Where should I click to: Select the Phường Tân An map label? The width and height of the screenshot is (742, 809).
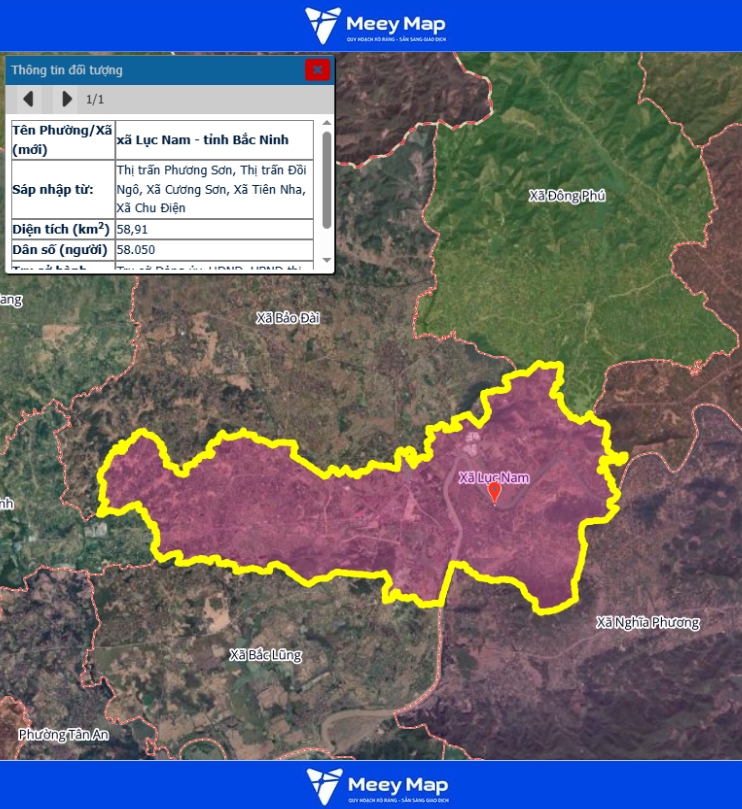(x=63, y=735)
